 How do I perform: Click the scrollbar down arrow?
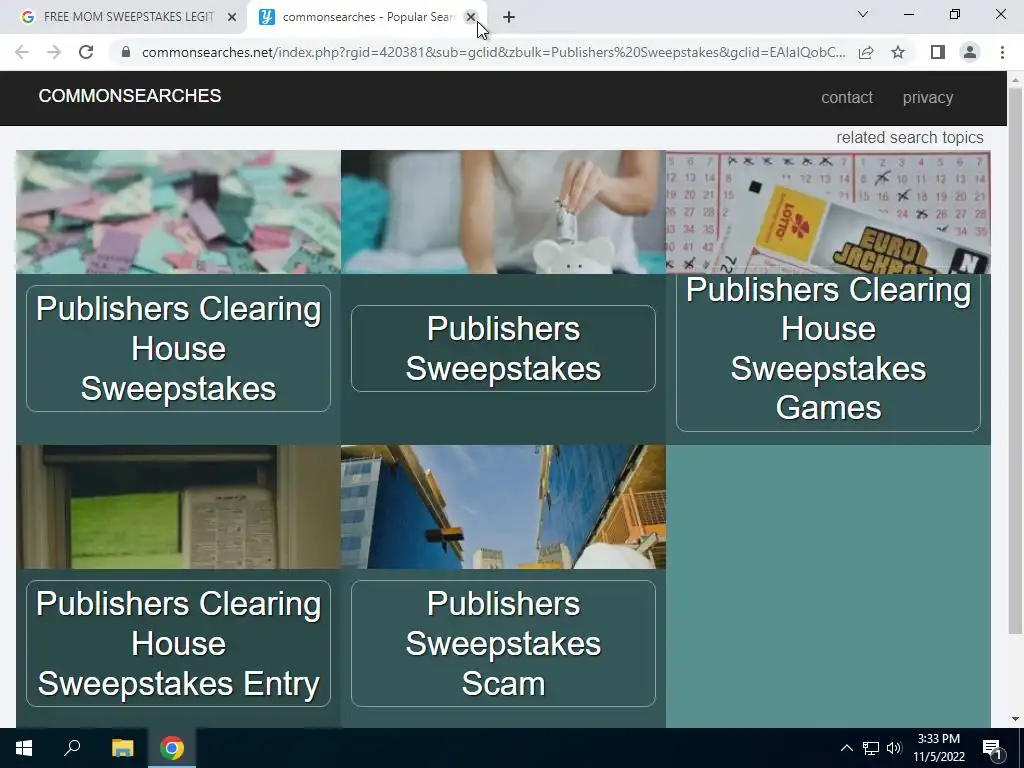coord(1015,719)
